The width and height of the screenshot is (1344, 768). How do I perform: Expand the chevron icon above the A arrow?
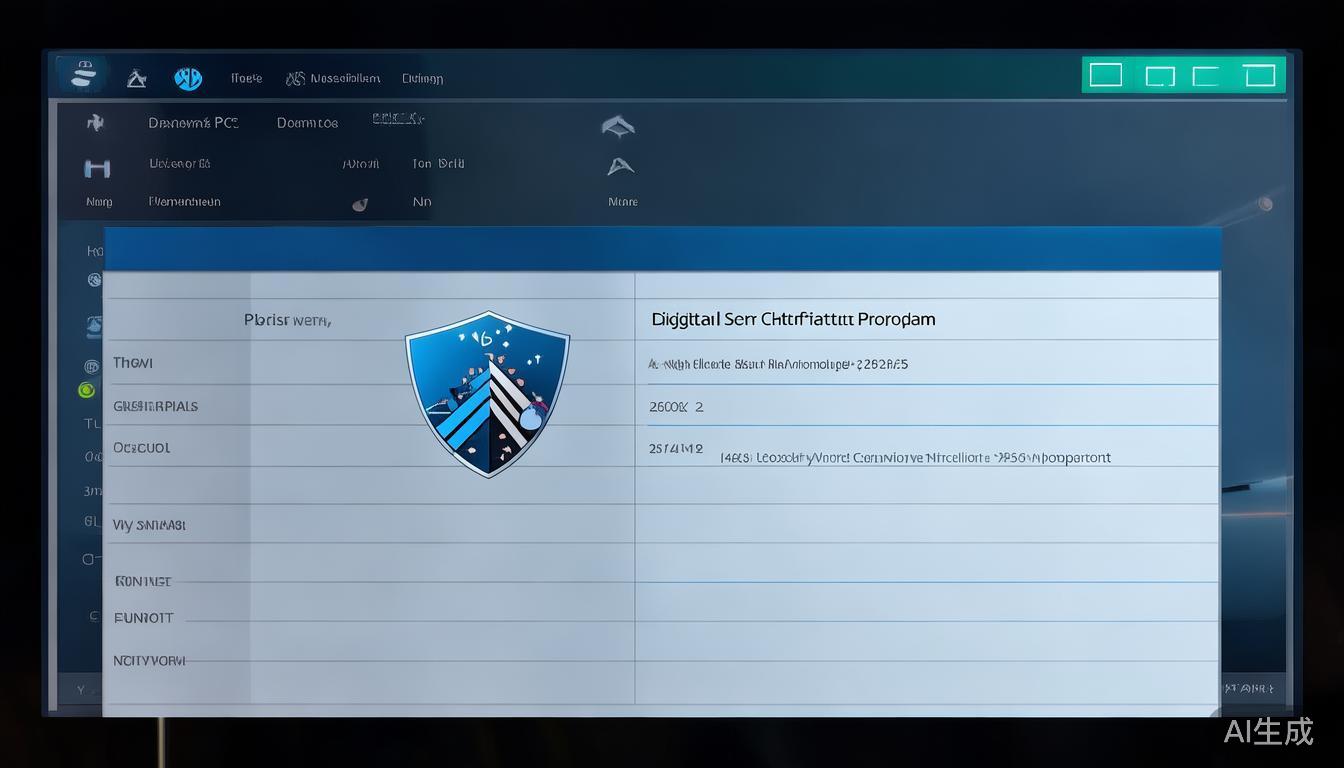click(618, 127)
